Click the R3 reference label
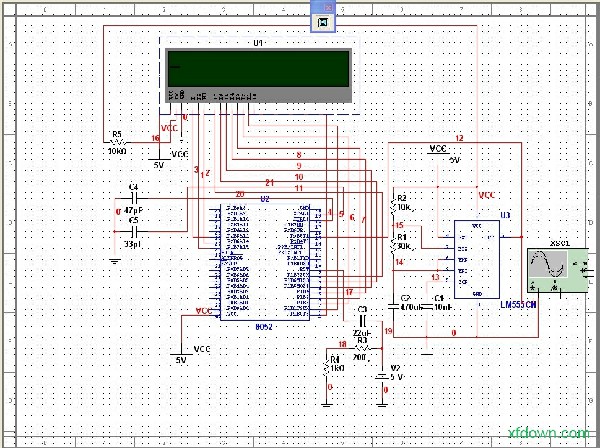Viewport: 600px width, 448px height. (x=362, y=340)
